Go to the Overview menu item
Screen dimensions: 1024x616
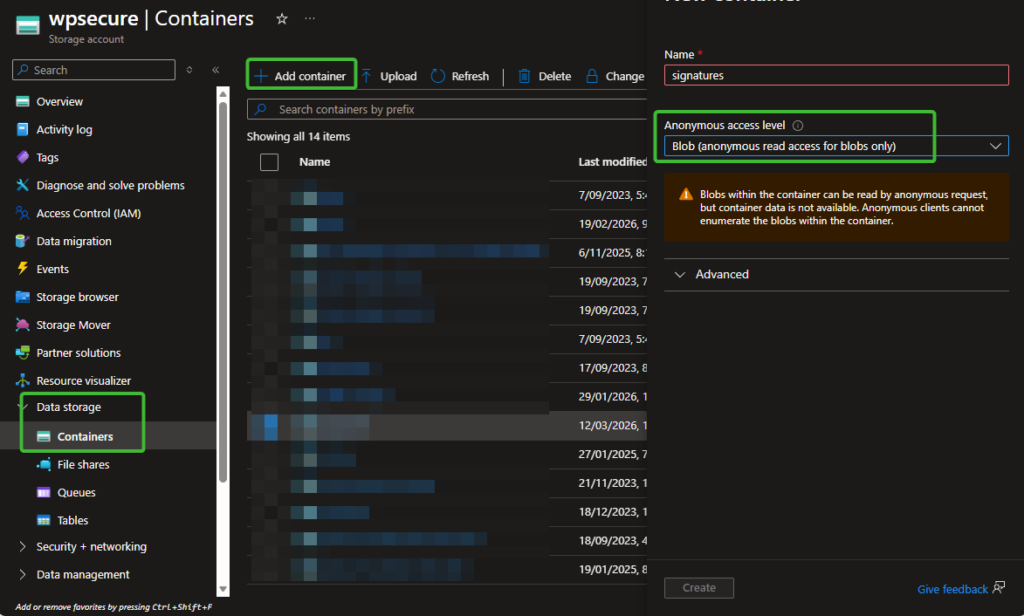(59, 102)
